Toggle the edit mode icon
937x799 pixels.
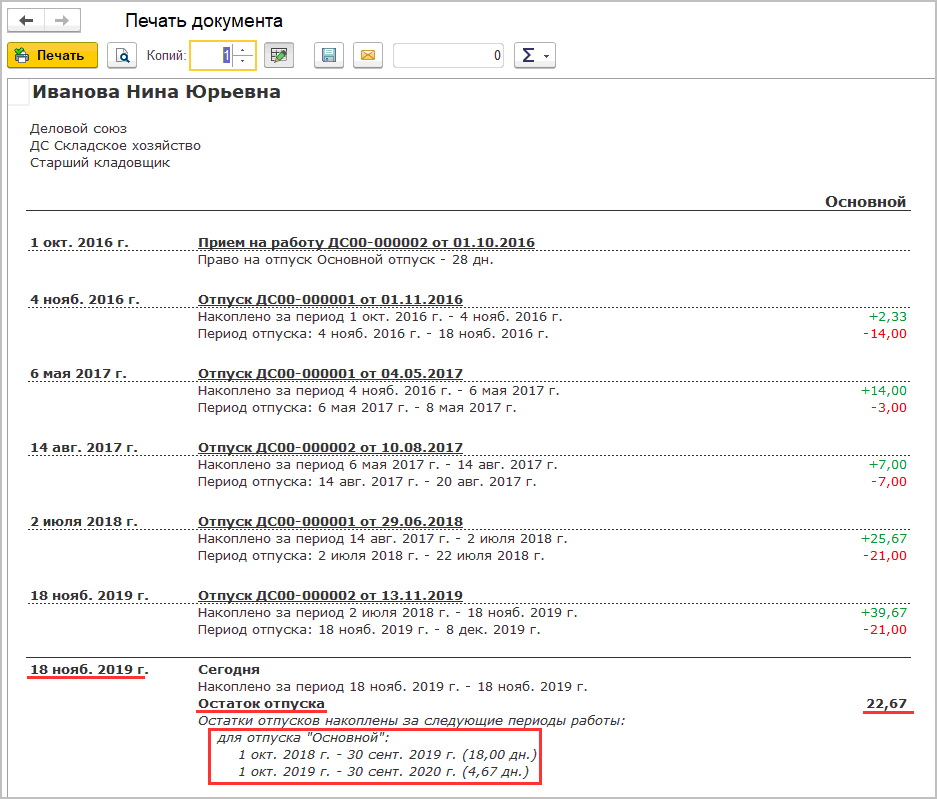point(278,56)
